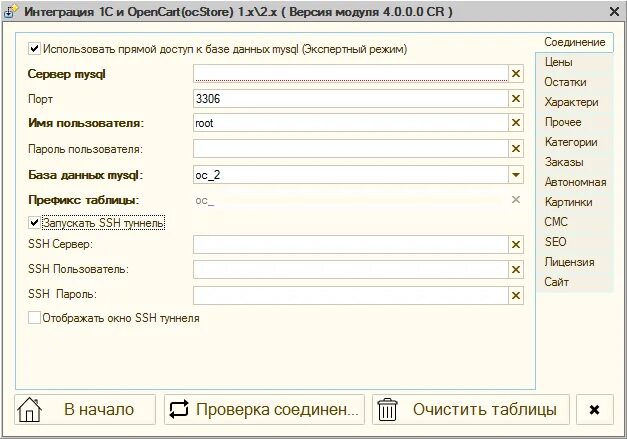Uncheck Использовать прямой доступ к базе данных mysql

click(34, 49)
